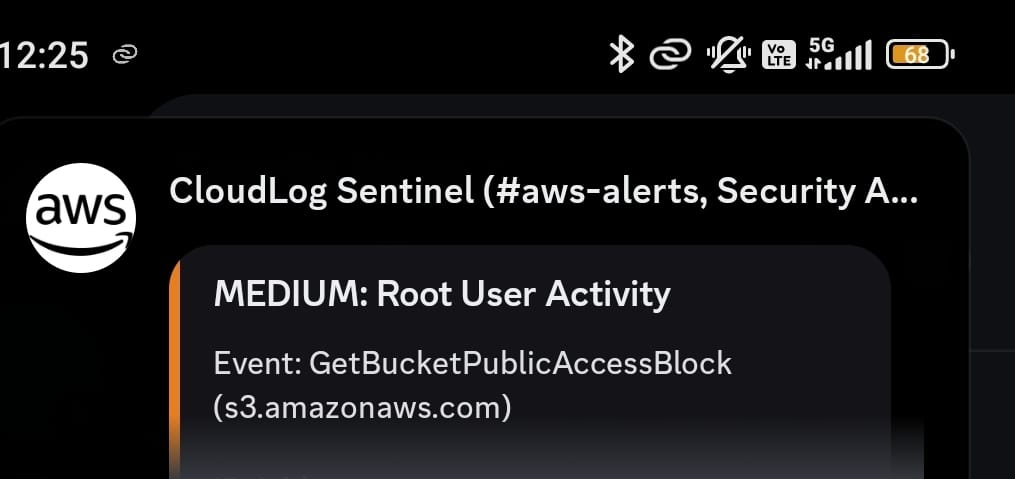Image resolution: width=1015 pixels, height=479 pixels.
Task: Tap the battery indicator showing 68
Action: click(x=919, y=55)
